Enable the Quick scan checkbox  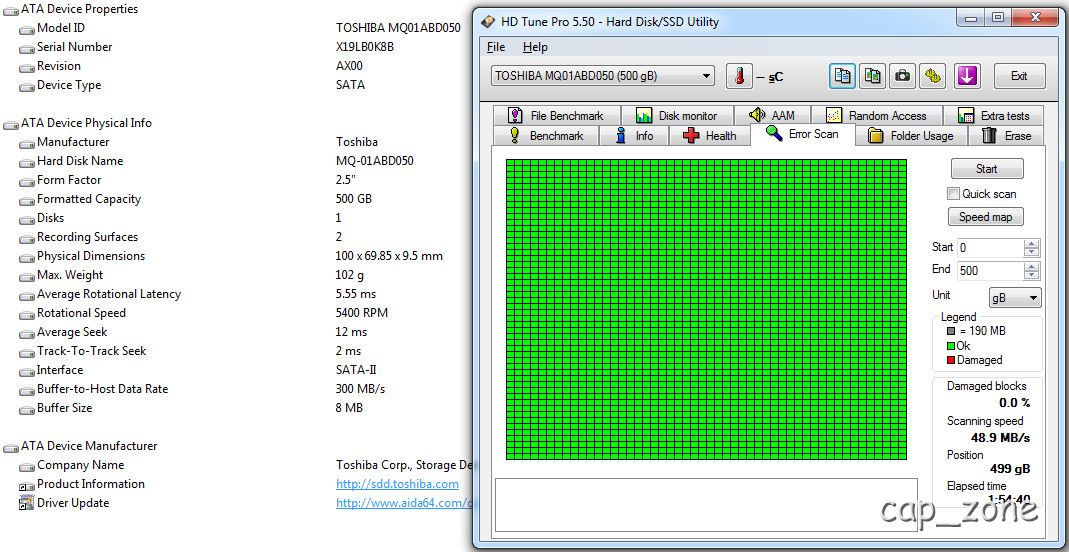pyautogui.click(x=953, y=194)
